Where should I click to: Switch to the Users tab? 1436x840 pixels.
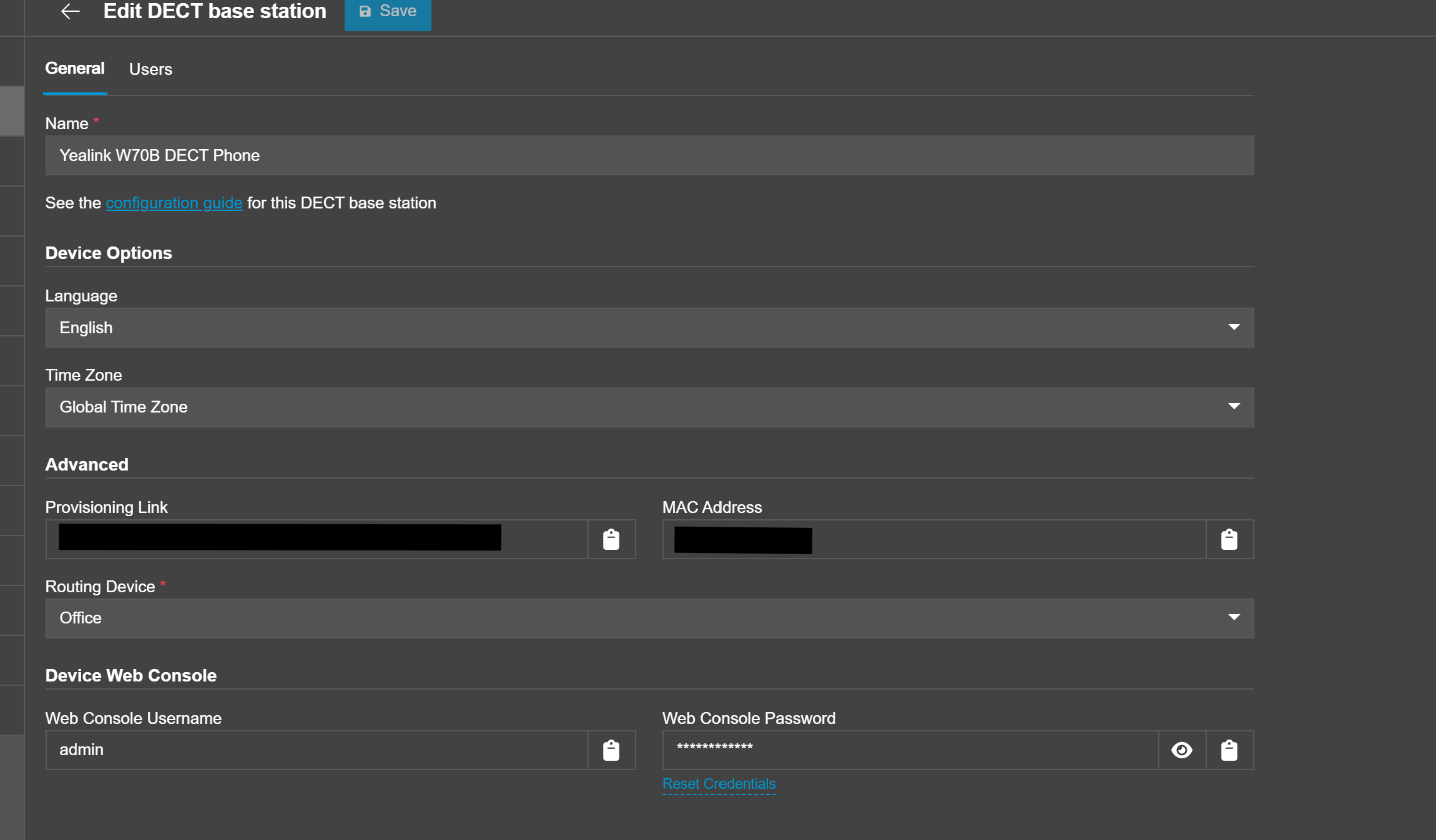click(150, 69)
